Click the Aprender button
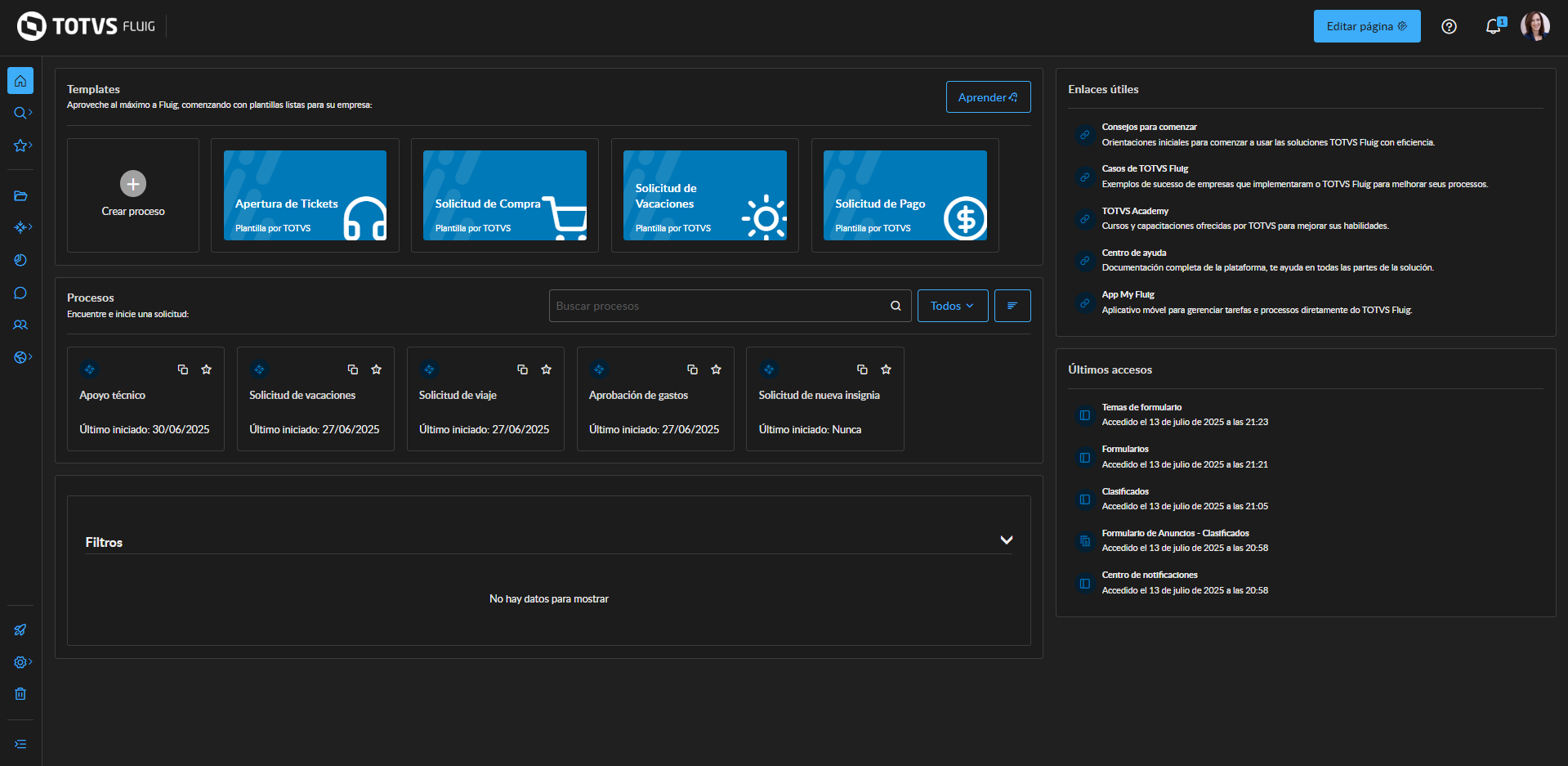 click(988, 97)
